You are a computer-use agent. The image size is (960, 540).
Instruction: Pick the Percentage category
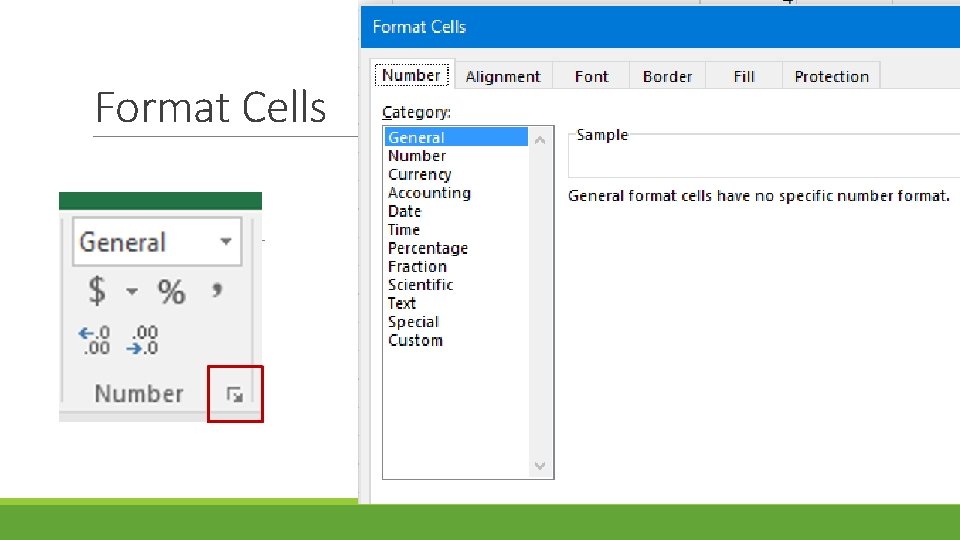click(456, 248)
